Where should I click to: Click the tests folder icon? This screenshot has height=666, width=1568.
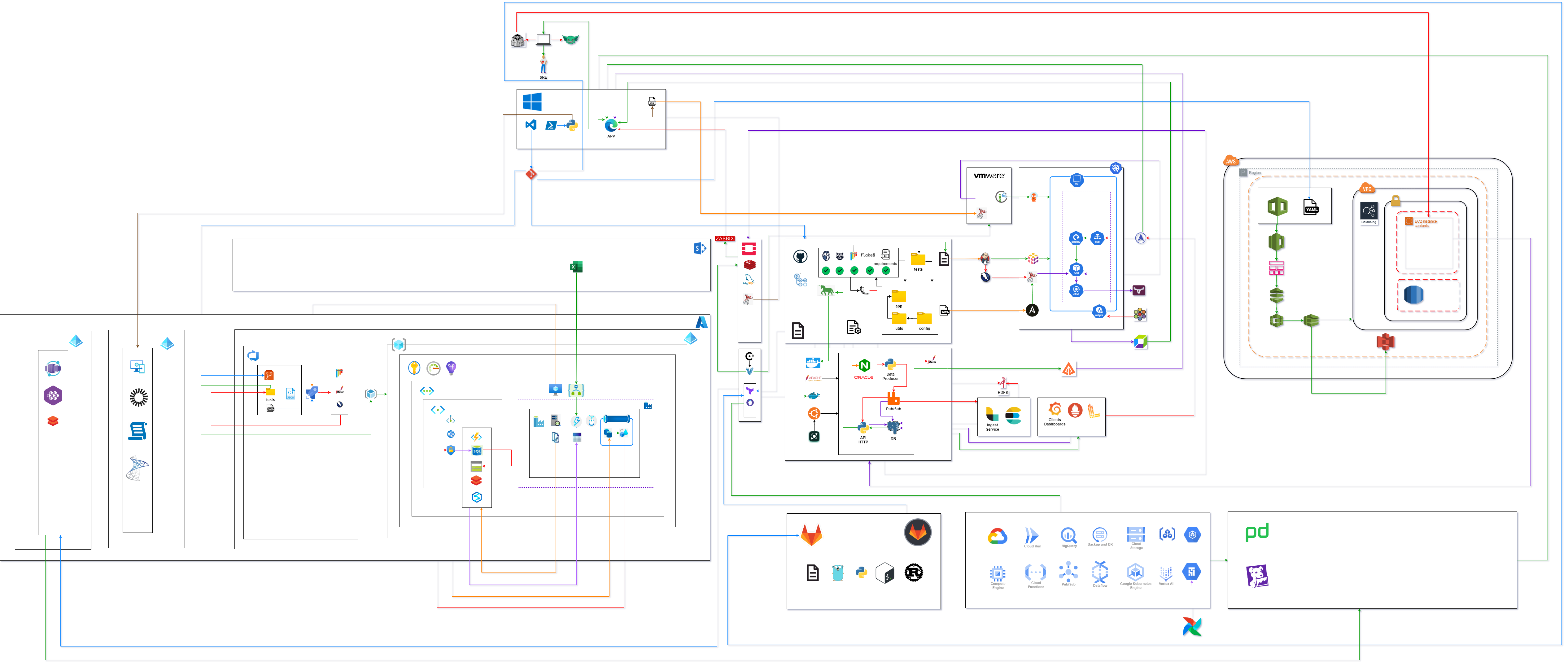pos(918,259)
